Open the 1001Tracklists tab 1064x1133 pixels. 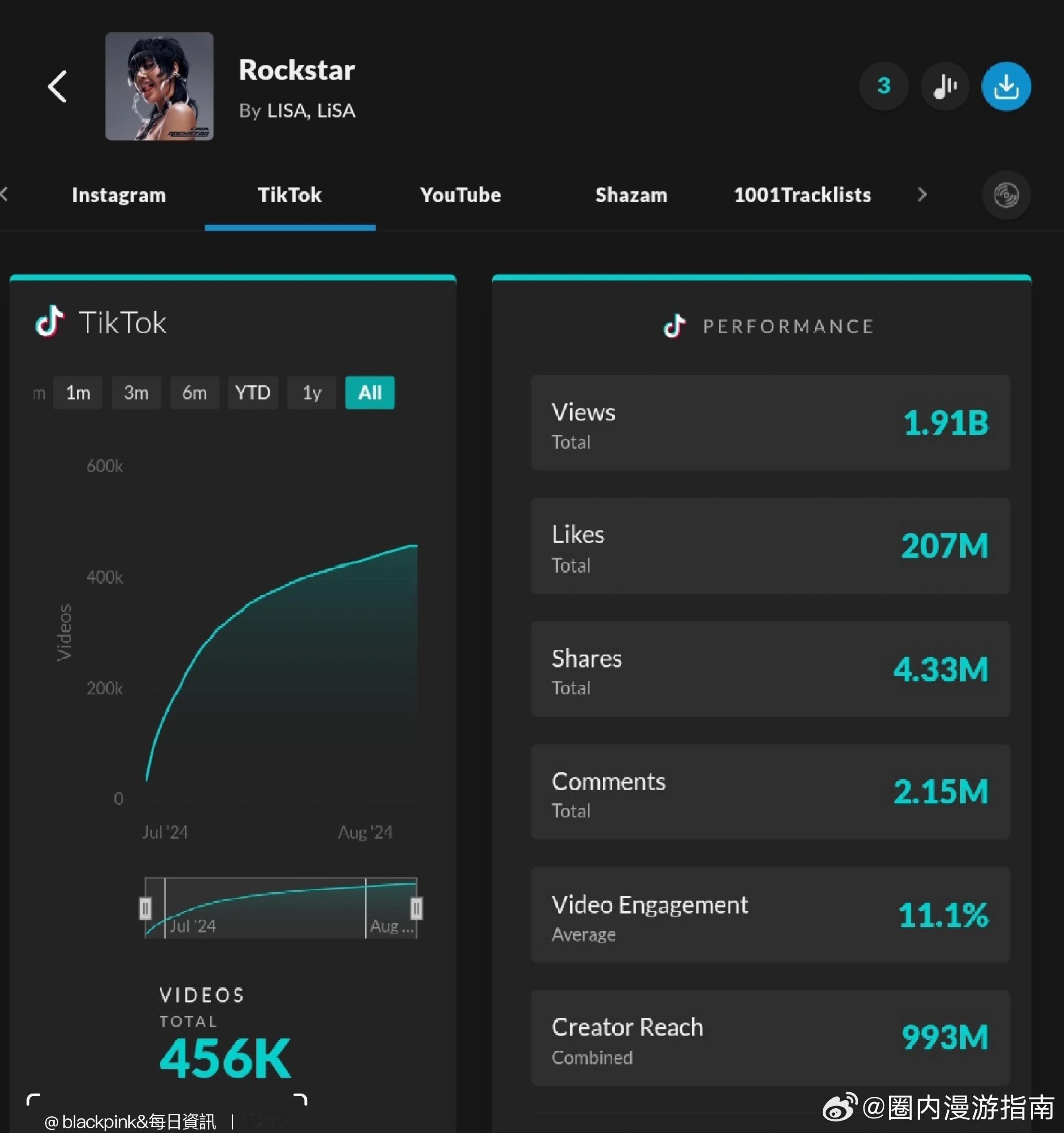point(802,195)
